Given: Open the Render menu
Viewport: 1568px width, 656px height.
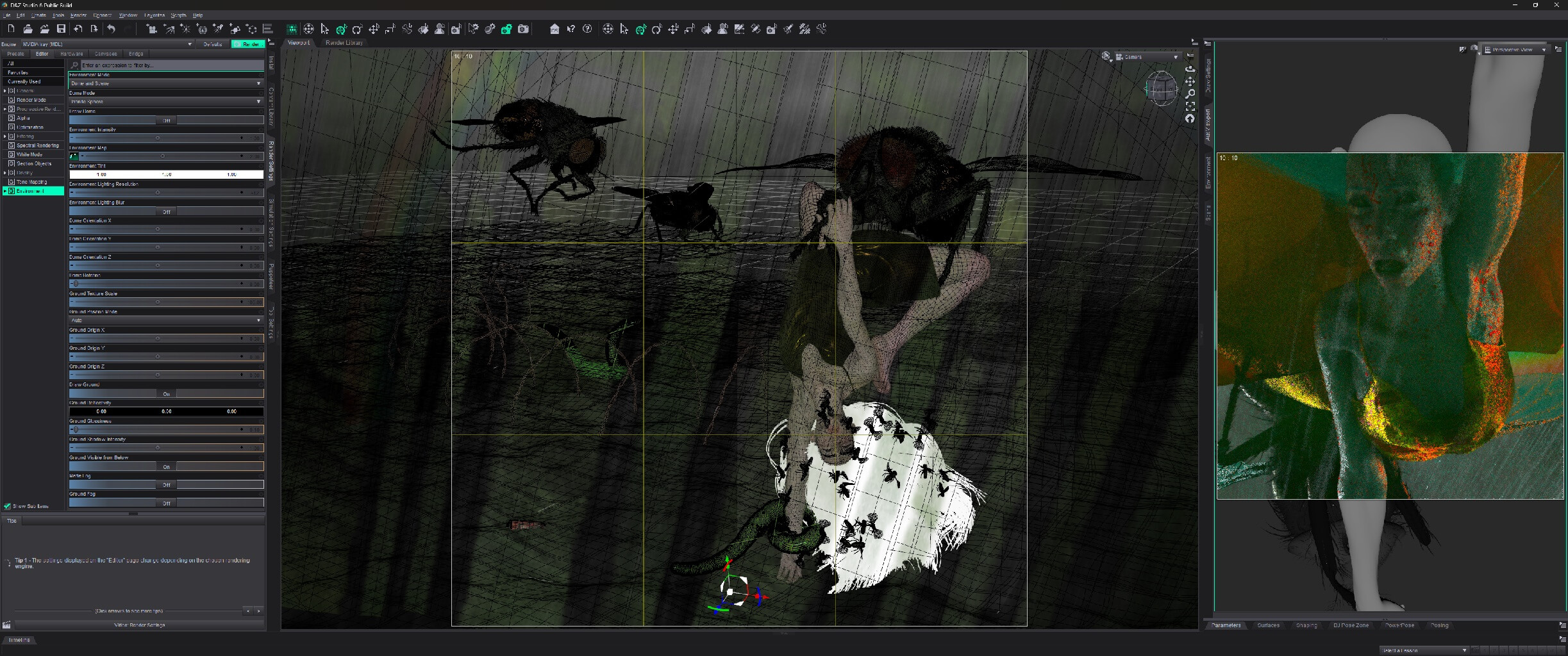Looking at the screenshot, I should tap(78, 15).
